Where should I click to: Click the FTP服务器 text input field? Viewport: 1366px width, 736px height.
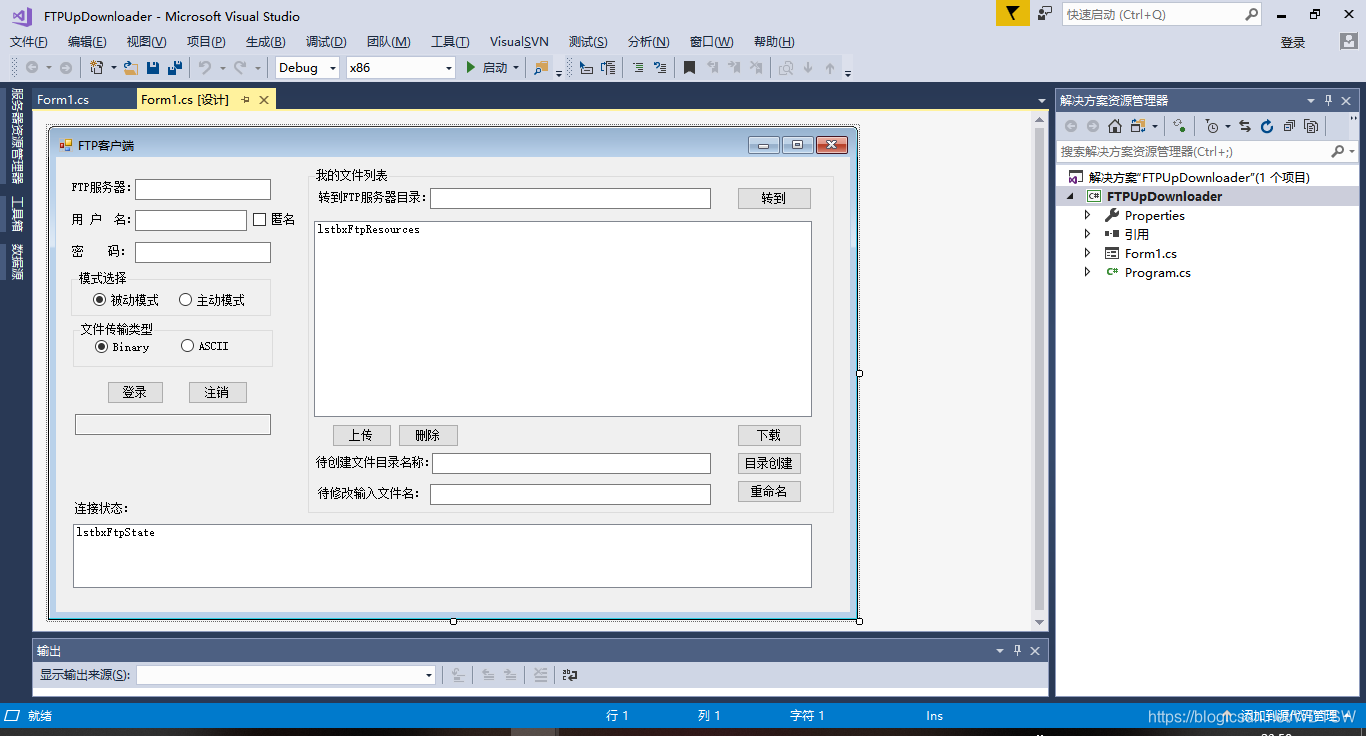pyautogui.click(x=203, y=189)
